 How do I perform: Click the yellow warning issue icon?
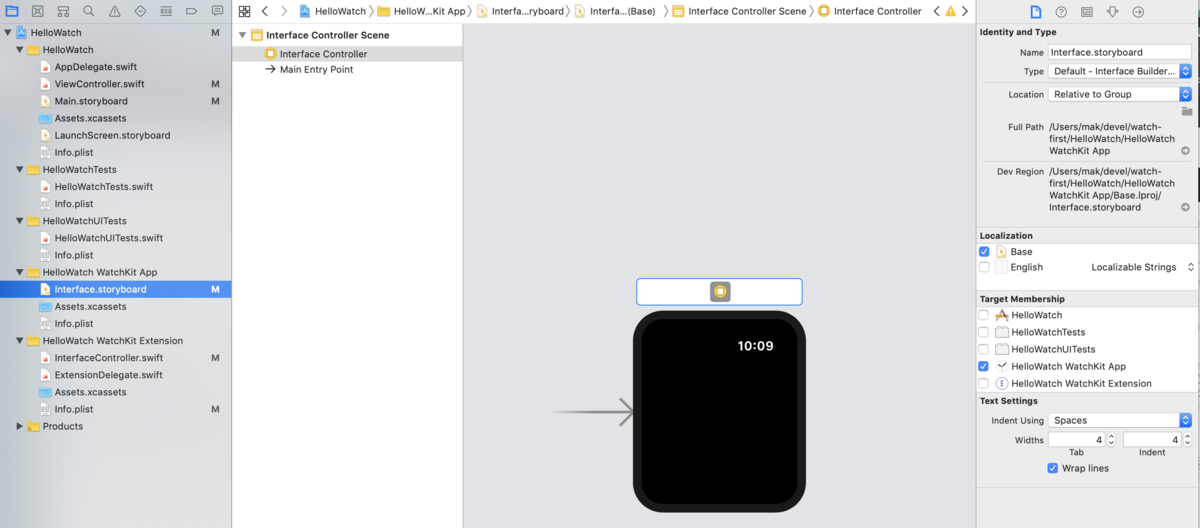pyautogui.click(x=950, y=11)
